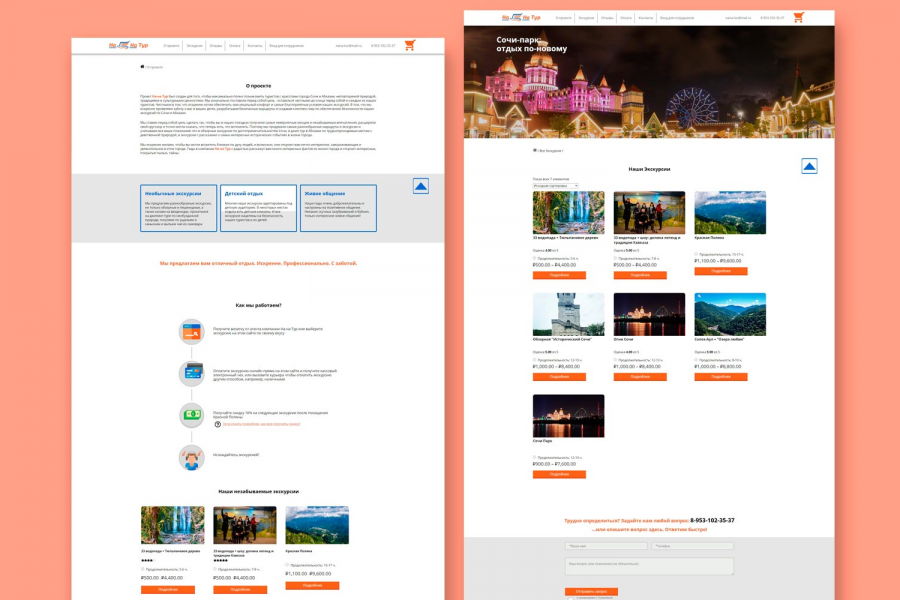Click the question textarea in the contact form
The width and height of the screenshot is (900, 600).
coord(649,567)
